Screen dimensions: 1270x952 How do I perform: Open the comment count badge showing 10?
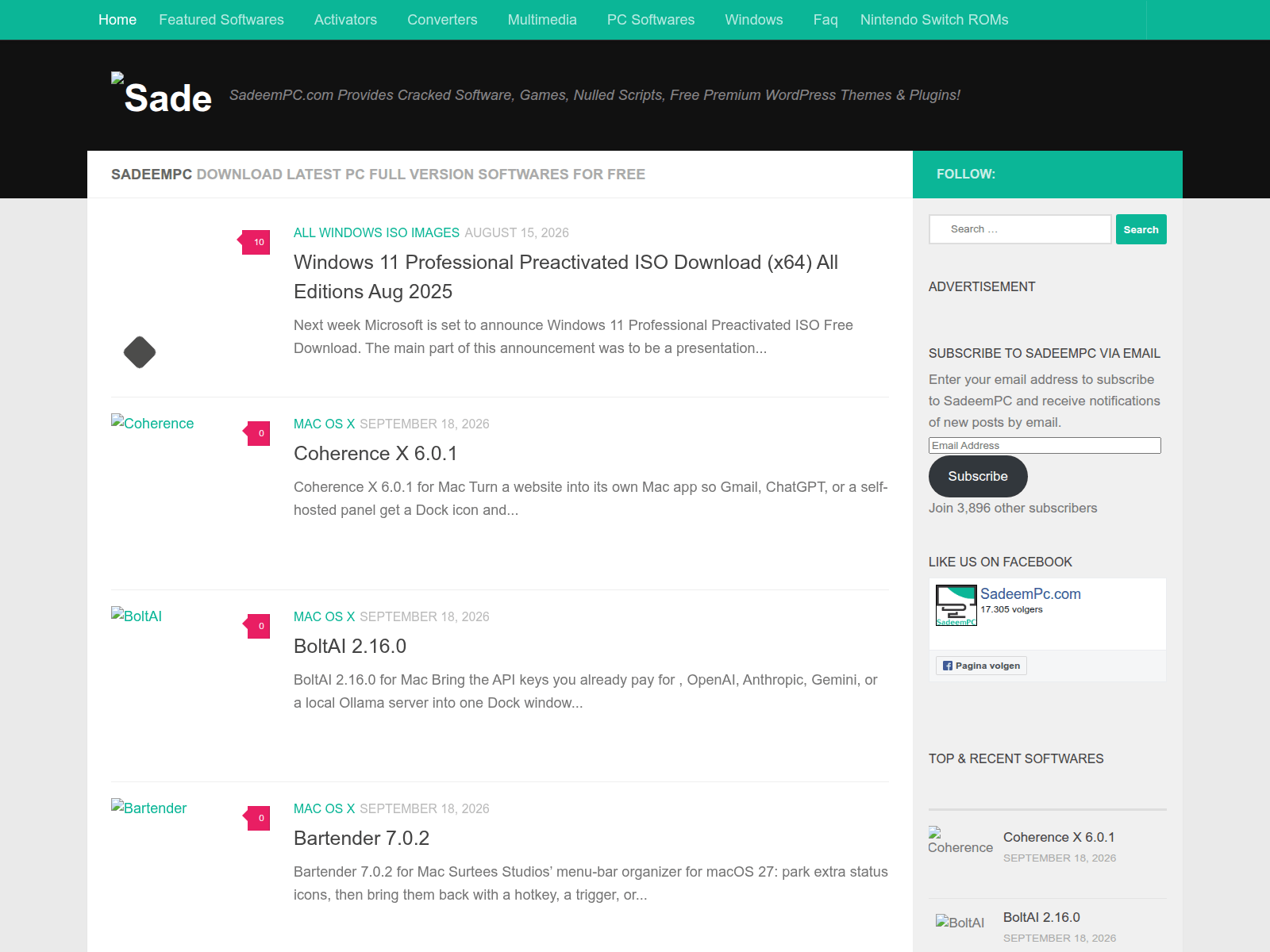point(256,242)
